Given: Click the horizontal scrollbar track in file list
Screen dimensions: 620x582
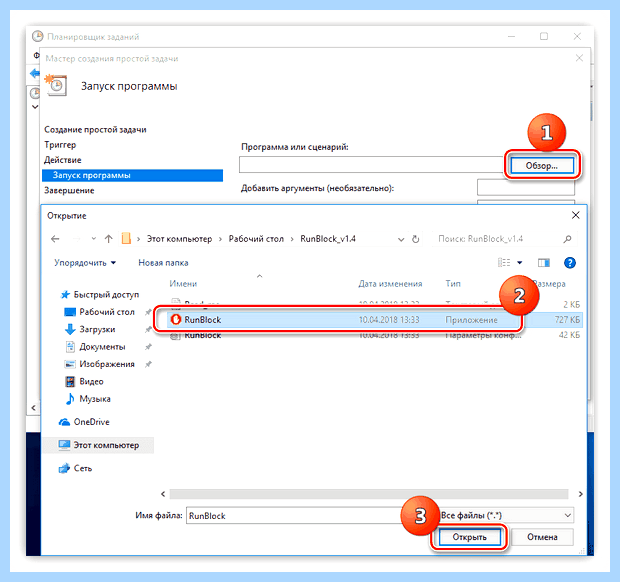Looking at the screenshot, I should pyautogui.click(x=369, y=494).
